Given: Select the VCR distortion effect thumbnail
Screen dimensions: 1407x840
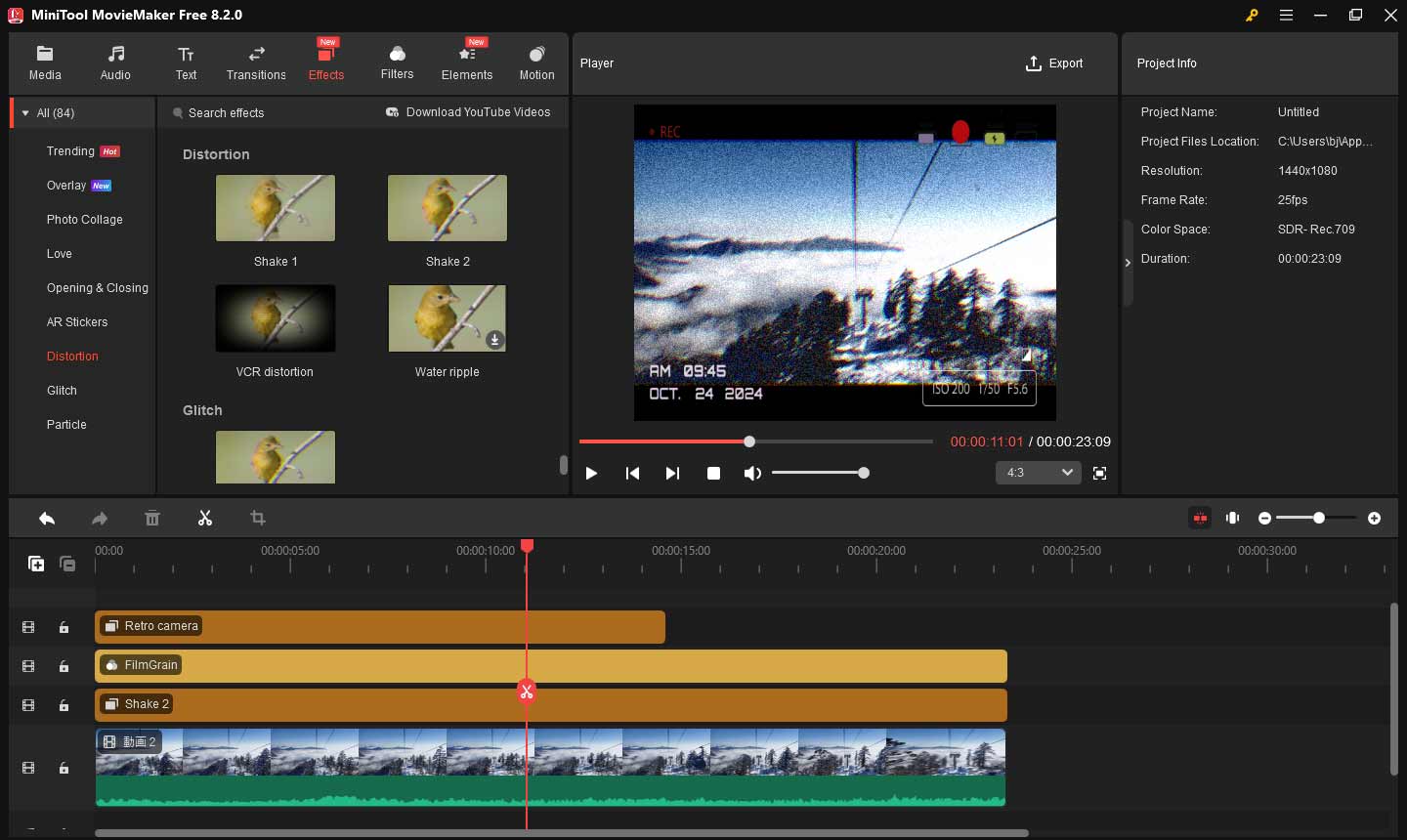Looking at the screenshot, I should 276,318.
